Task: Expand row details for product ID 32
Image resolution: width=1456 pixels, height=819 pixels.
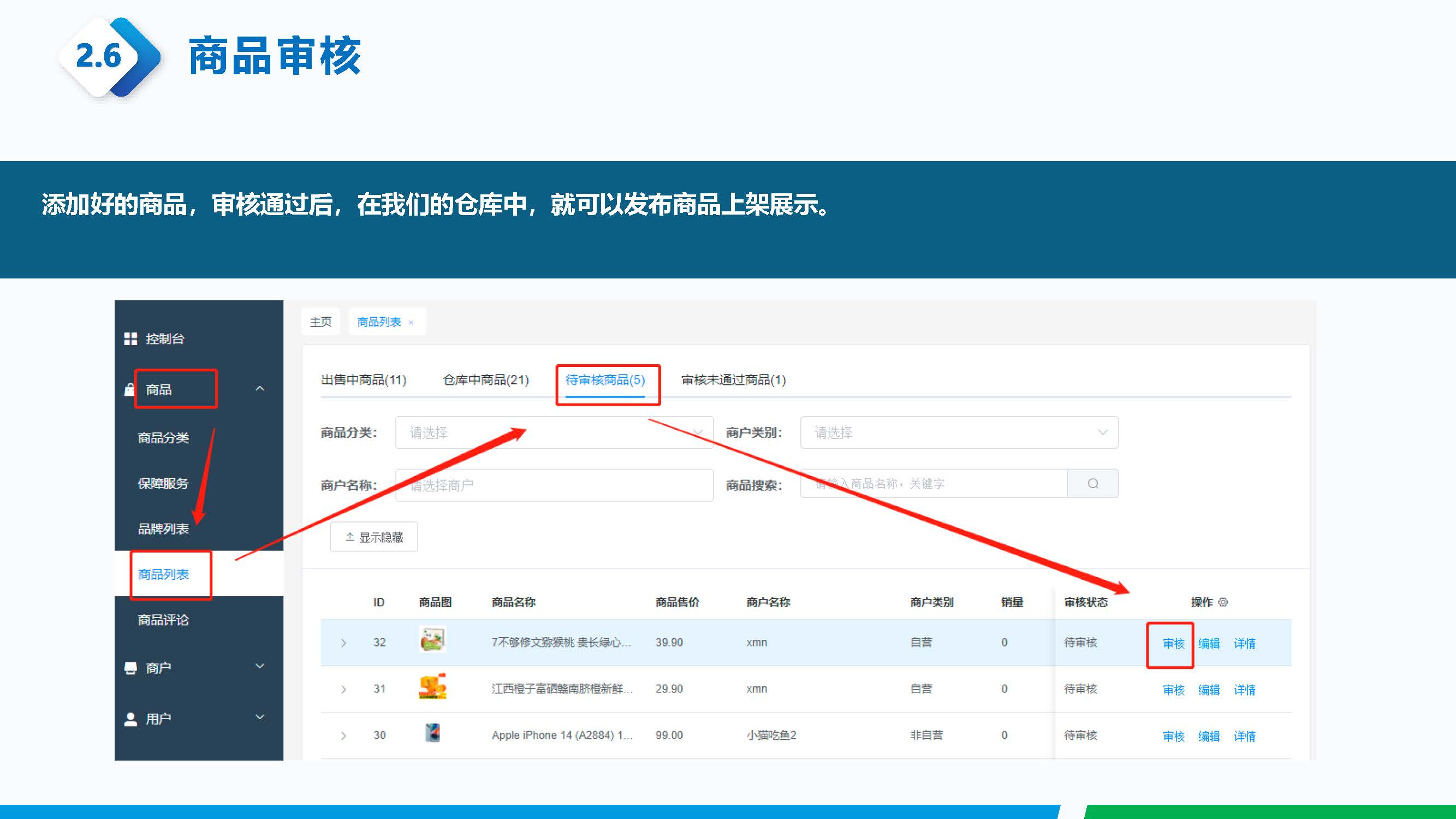Action: click(343, 643)
